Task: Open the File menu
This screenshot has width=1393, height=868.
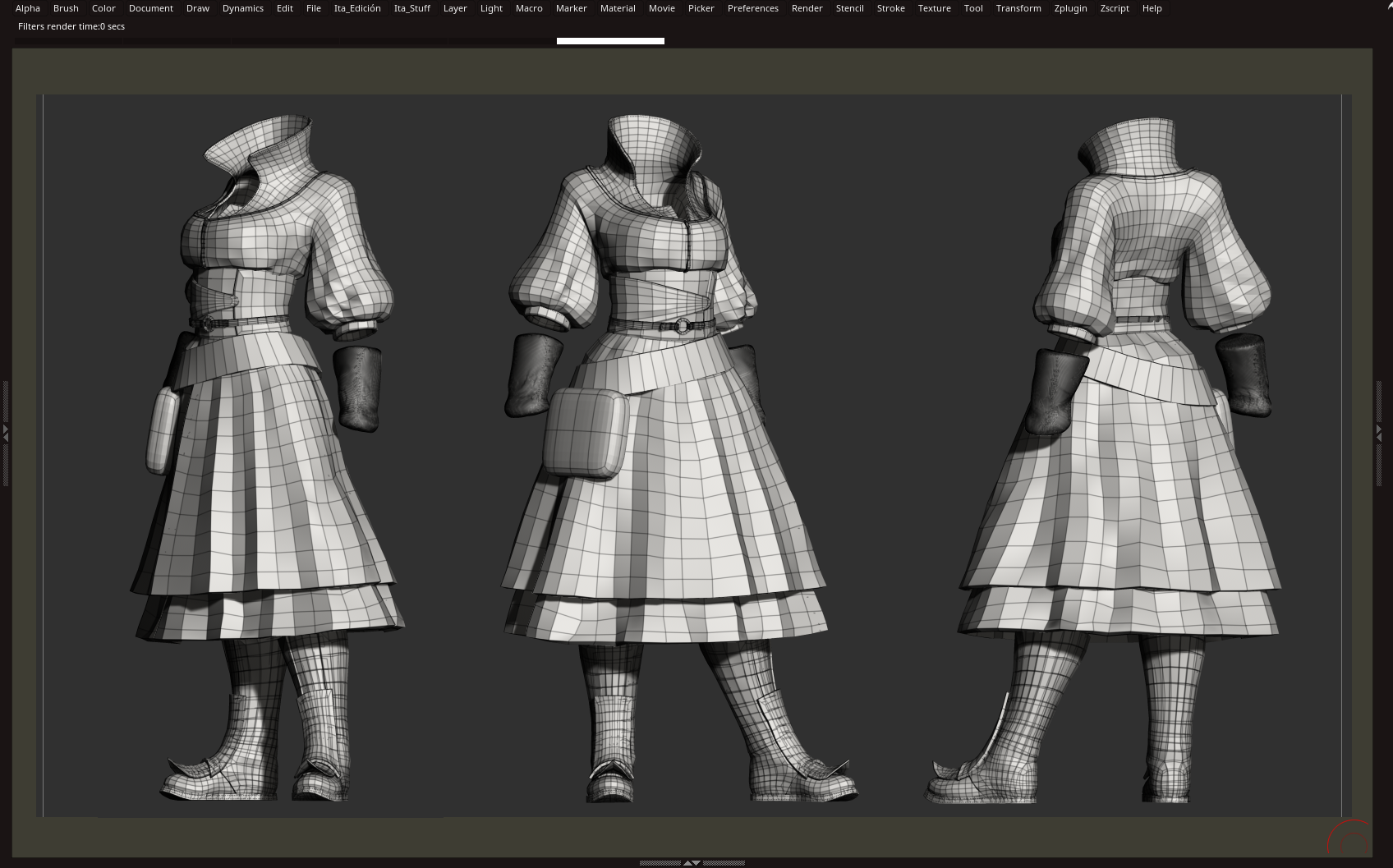Action: pos(314,8)
